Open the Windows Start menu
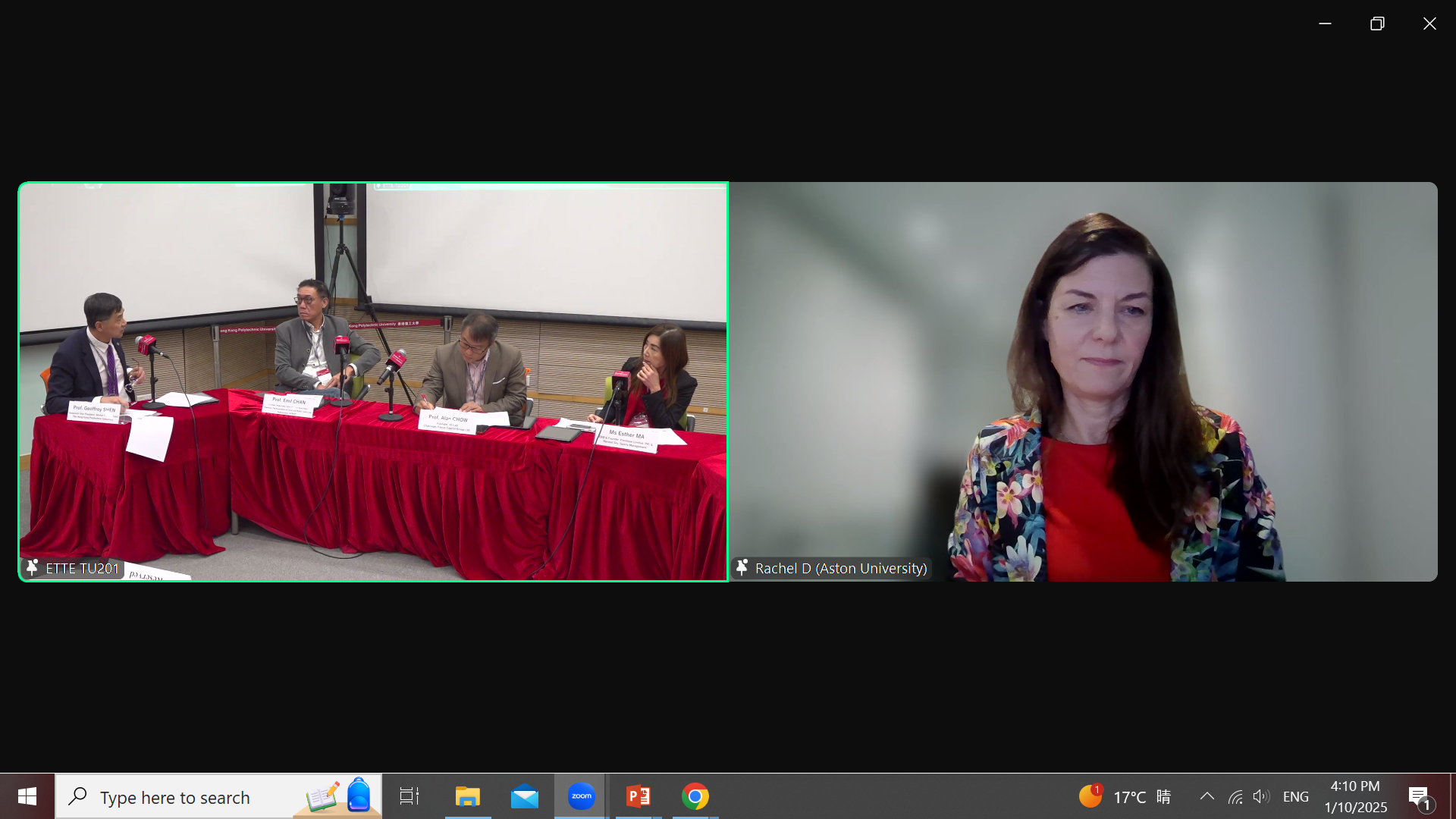1456x819 pixels. (x=27, y=796)
